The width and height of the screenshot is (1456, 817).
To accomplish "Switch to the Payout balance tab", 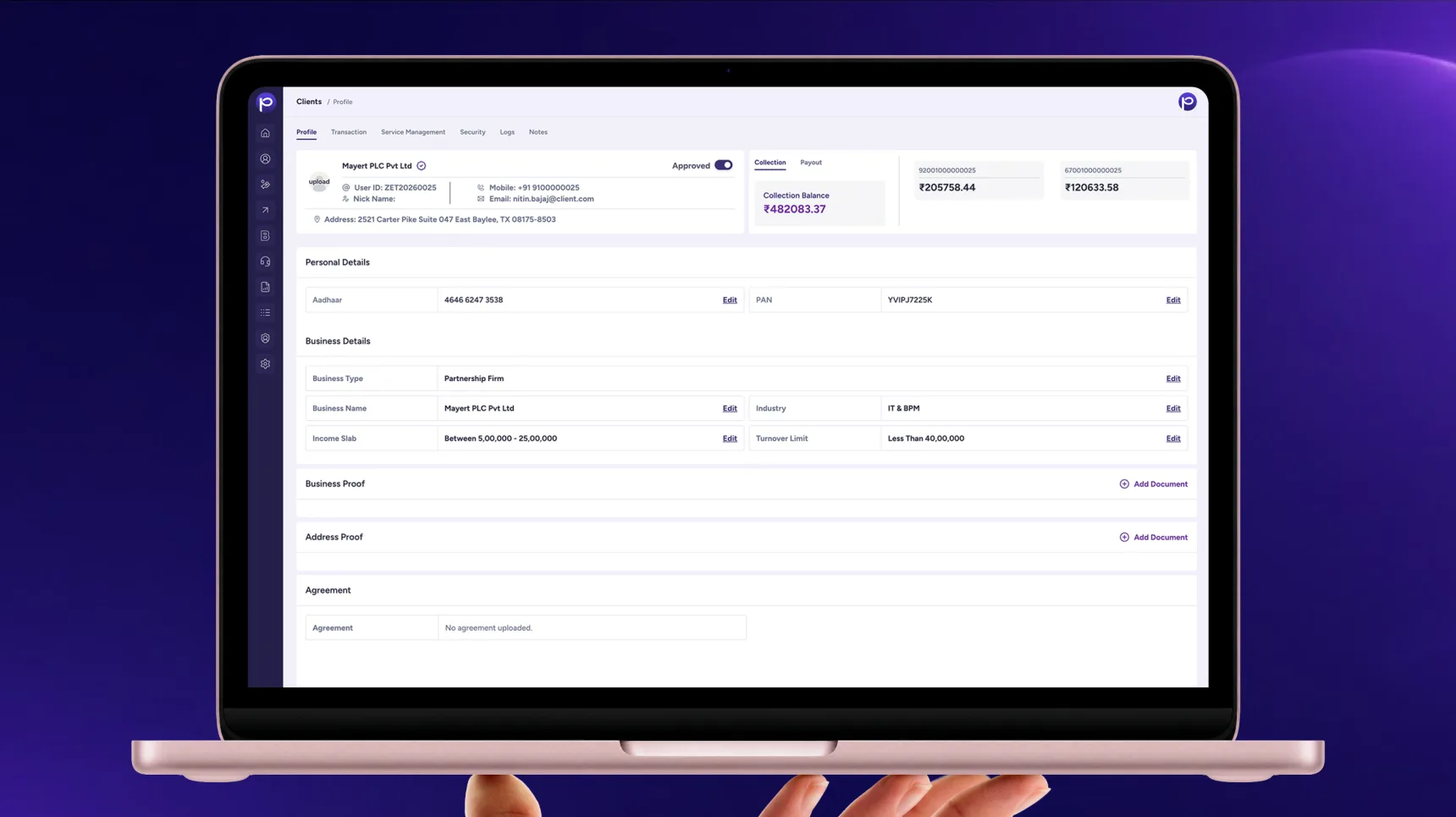I will pos(811,163).
